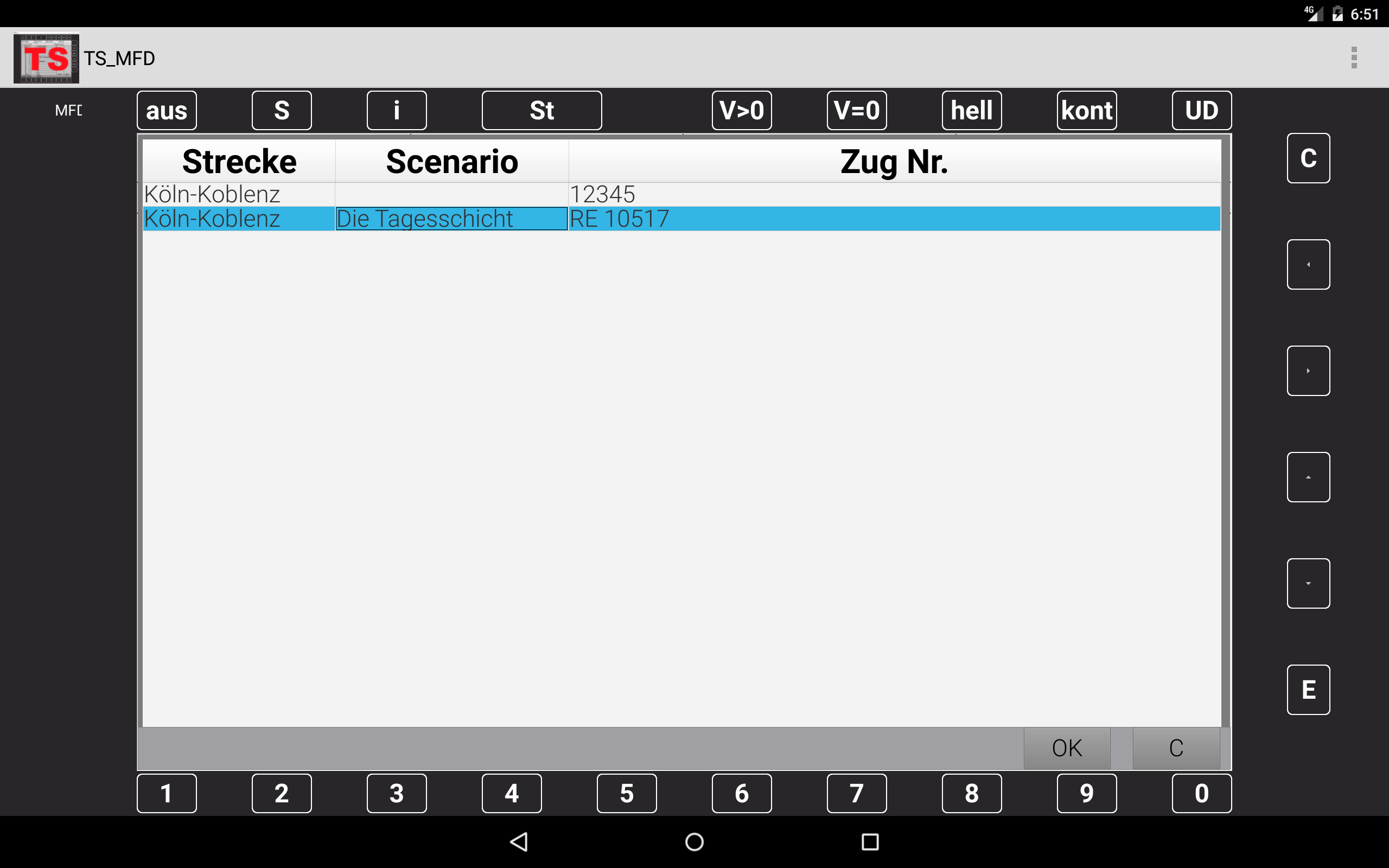Cancel using the dialog C button
This screenshot has height=868, width=1389.
click(x=1176, y=748)
